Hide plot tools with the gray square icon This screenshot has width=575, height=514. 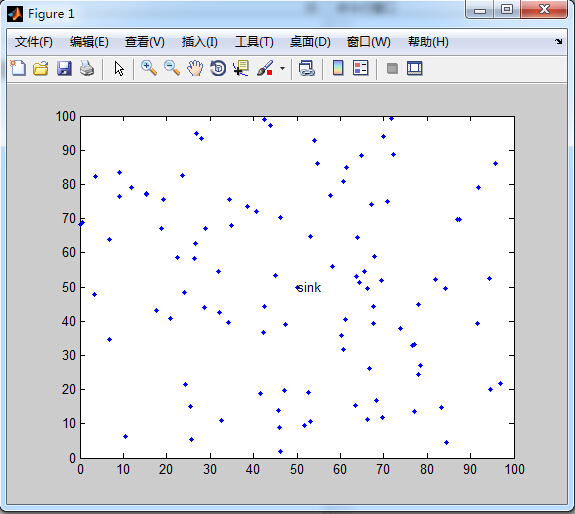tap(392, 68)
